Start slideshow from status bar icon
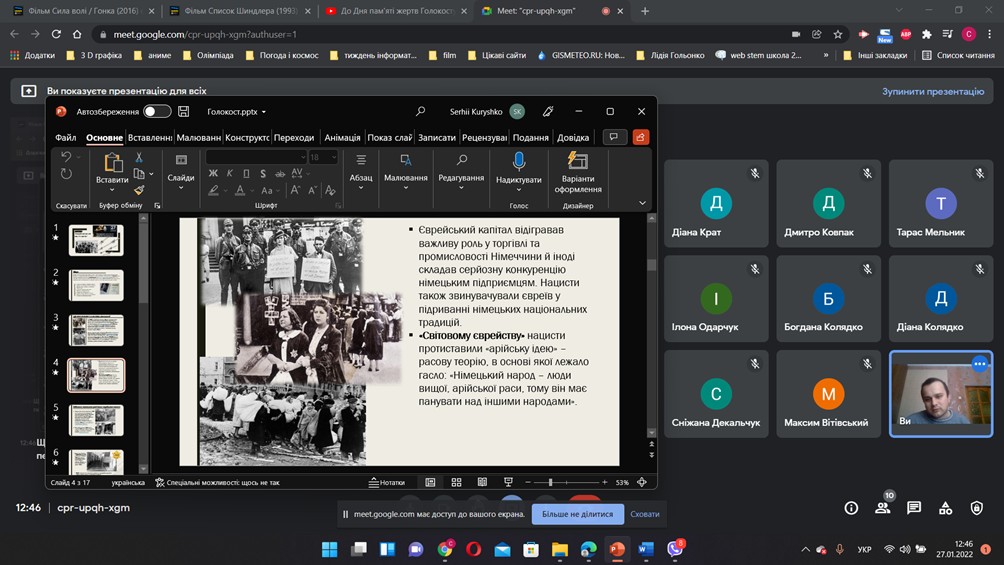The image size is (1004, 565). [508, 482]
